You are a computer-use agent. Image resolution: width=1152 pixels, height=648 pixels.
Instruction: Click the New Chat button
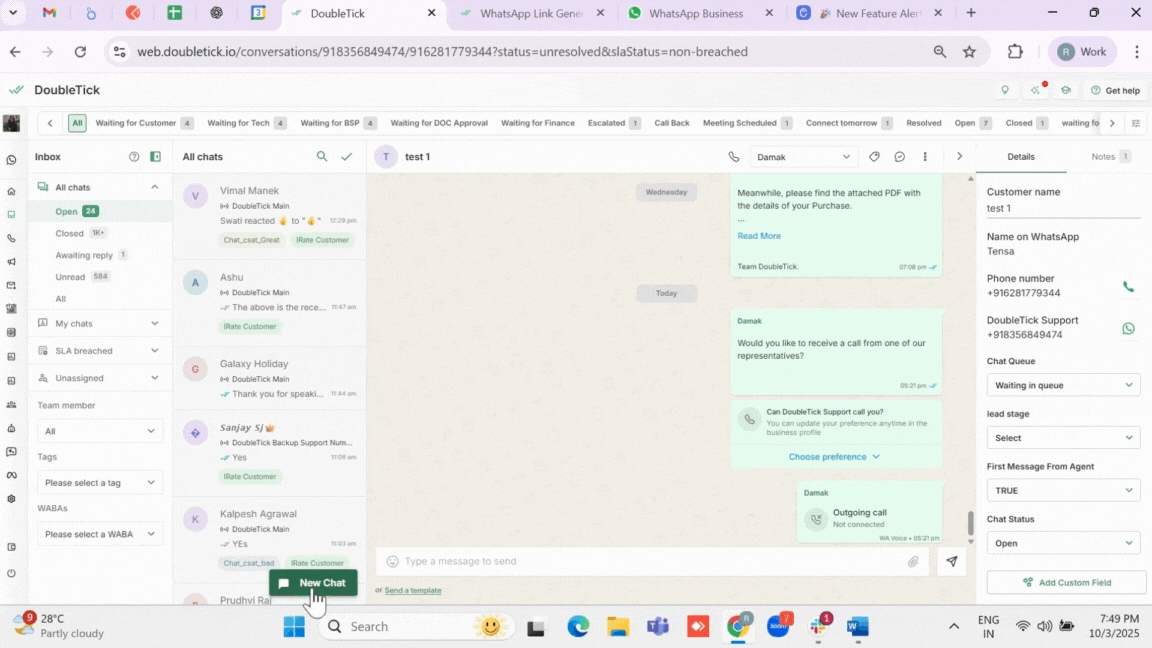click(313, 583)
